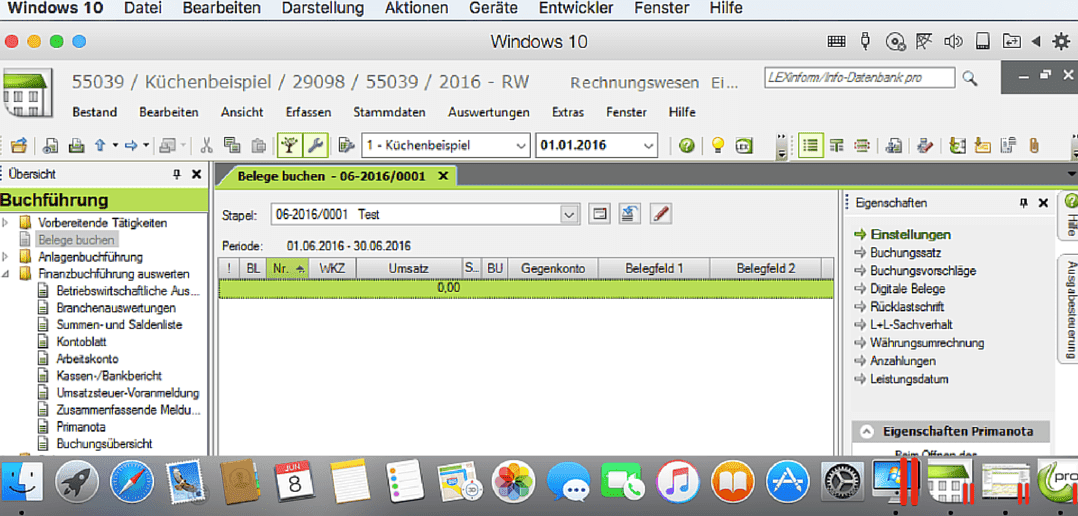Toggle the tree overview icon
This screenshot has width=1078, height=516.
[289, 146]
